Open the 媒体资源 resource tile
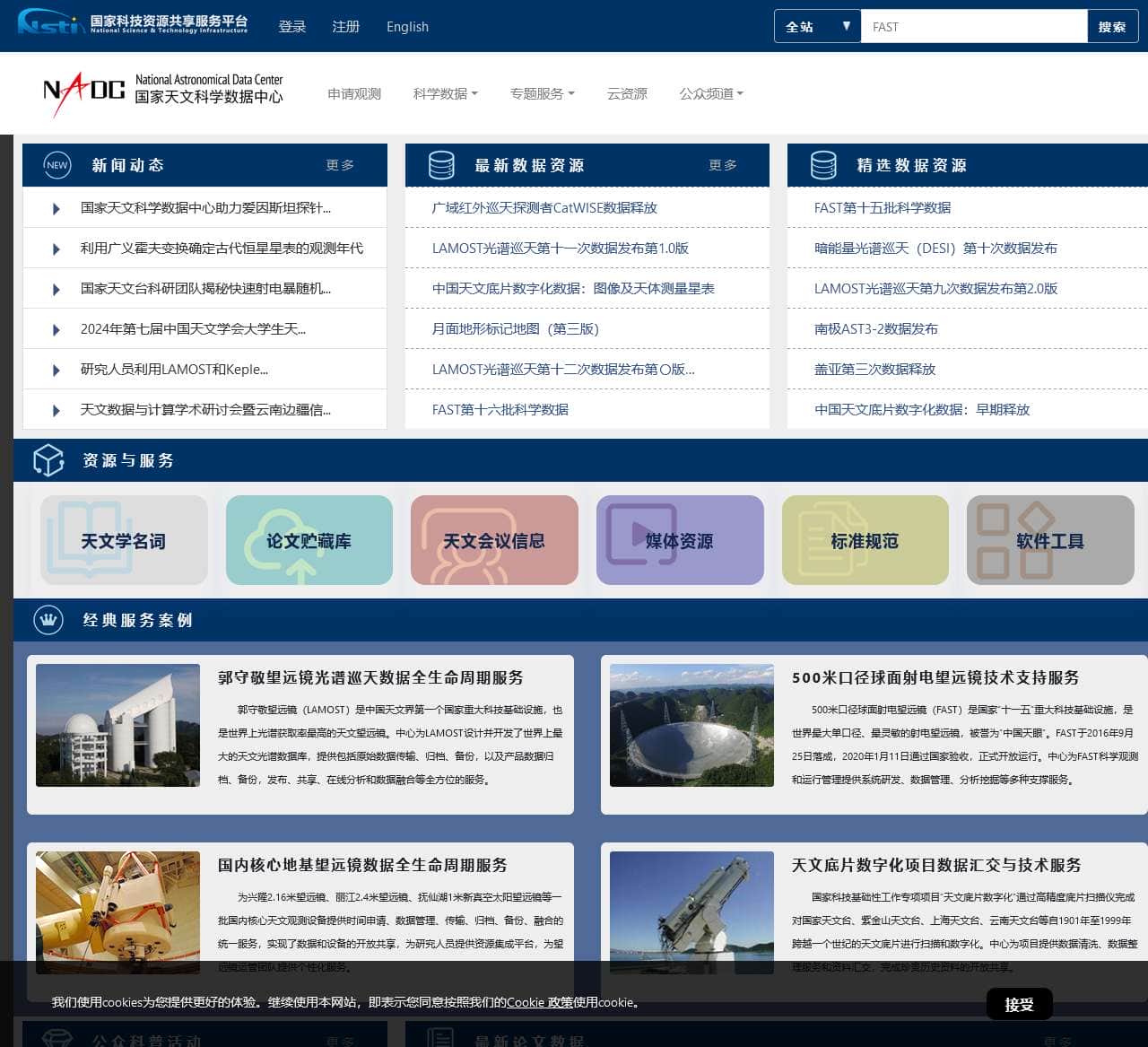This screenshot has height=1047, width=1148. coord(680,540)
